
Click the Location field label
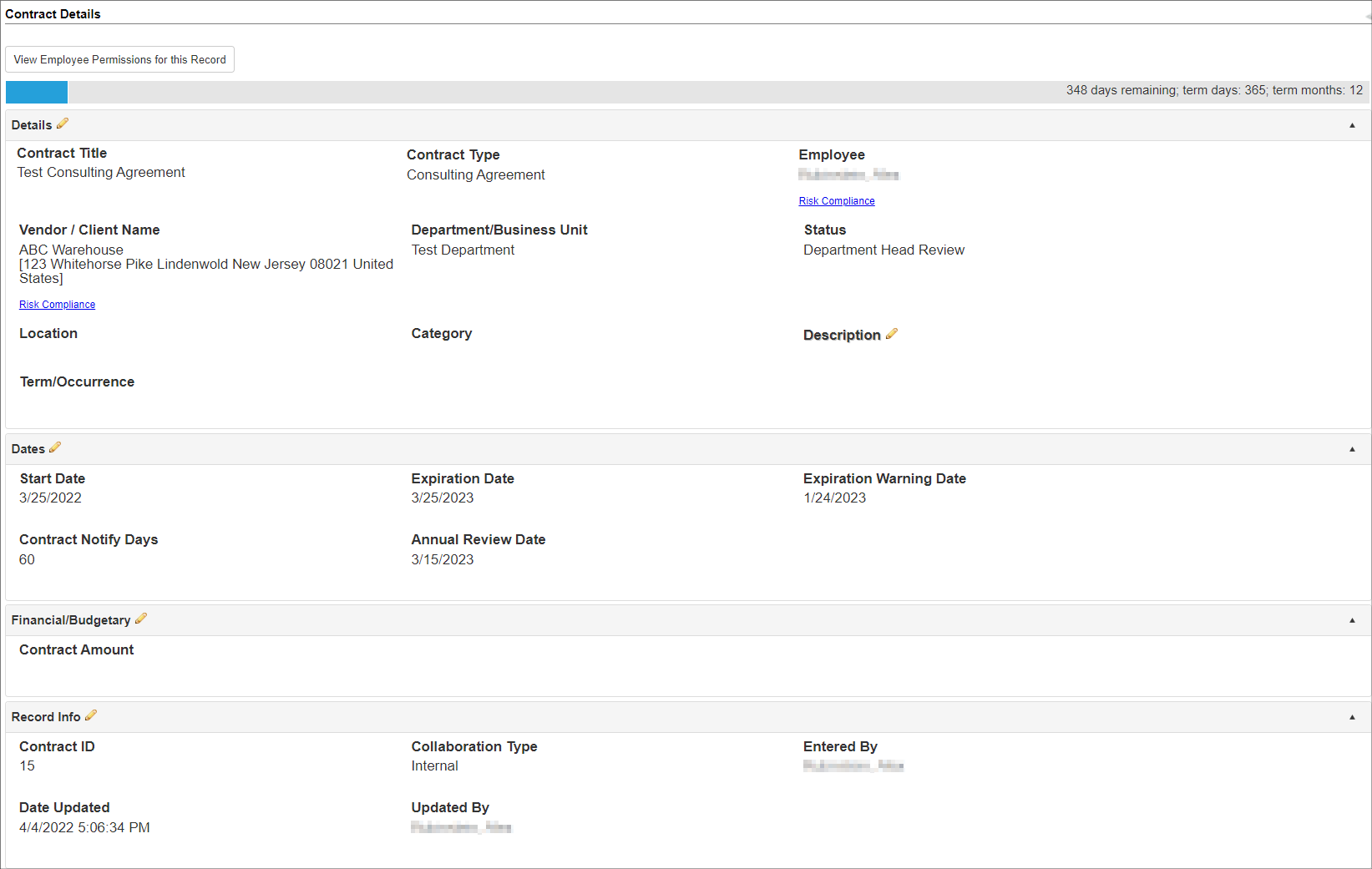click(48, 333)
